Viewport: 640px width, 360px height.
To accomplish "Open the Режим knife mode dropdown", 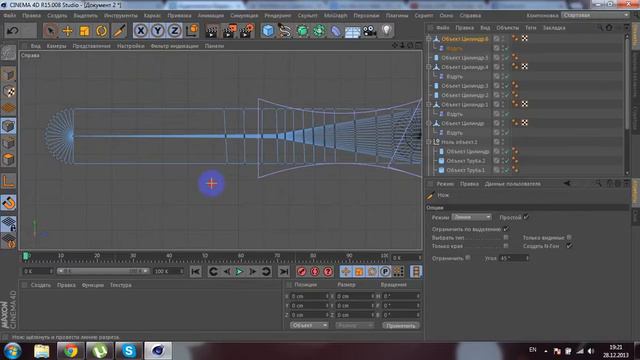I will point(471,217).
